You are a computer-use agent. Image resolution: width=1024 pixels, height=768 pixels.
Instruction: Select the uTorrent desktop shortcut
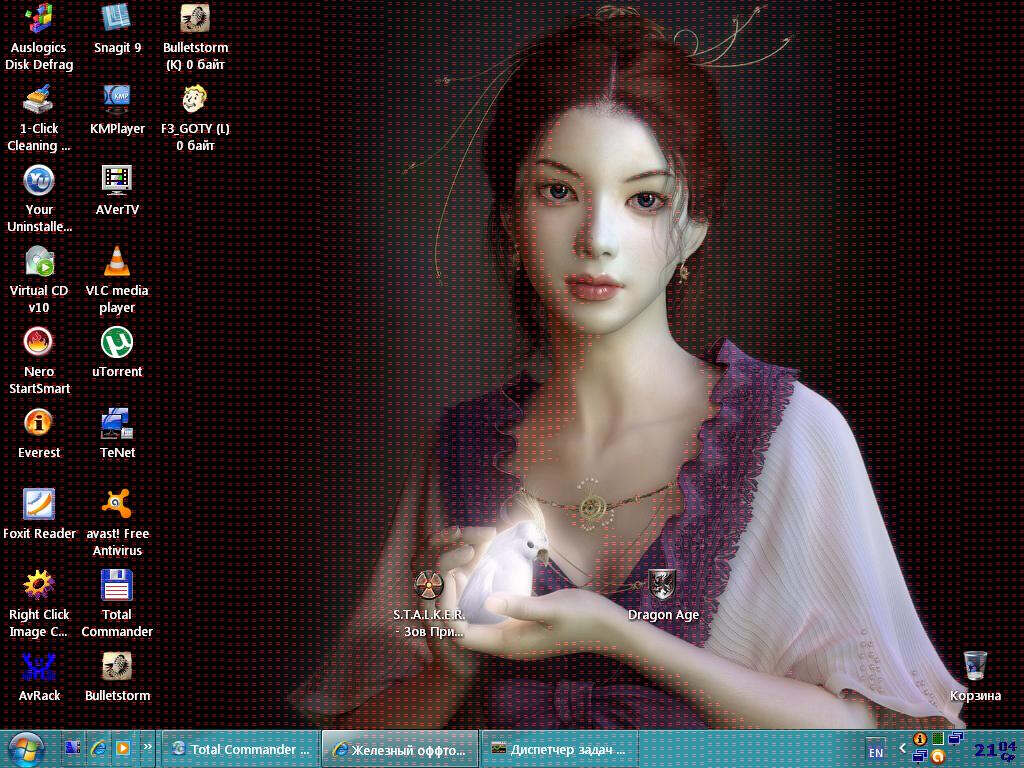coord(118,353)
